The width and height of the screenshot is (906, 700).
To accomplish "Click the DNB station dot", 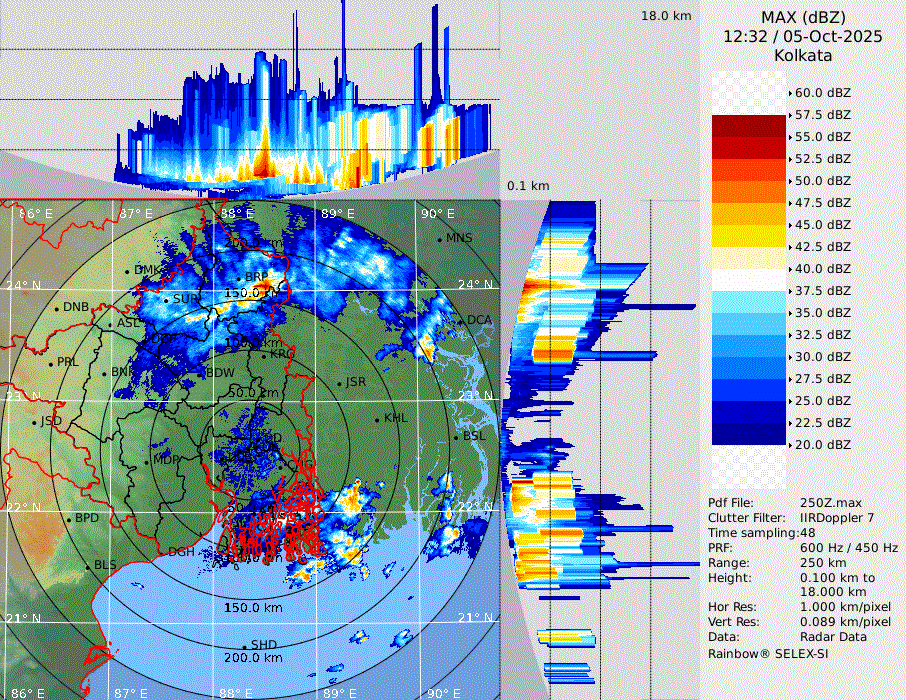I will (x=56, y=308).
